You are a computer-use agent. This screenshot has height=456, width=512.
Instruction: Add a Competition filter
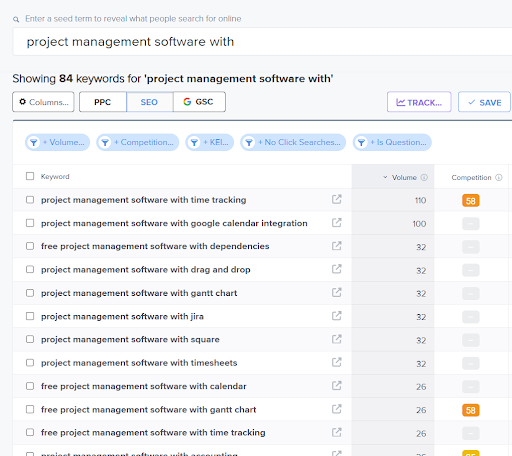137,142
